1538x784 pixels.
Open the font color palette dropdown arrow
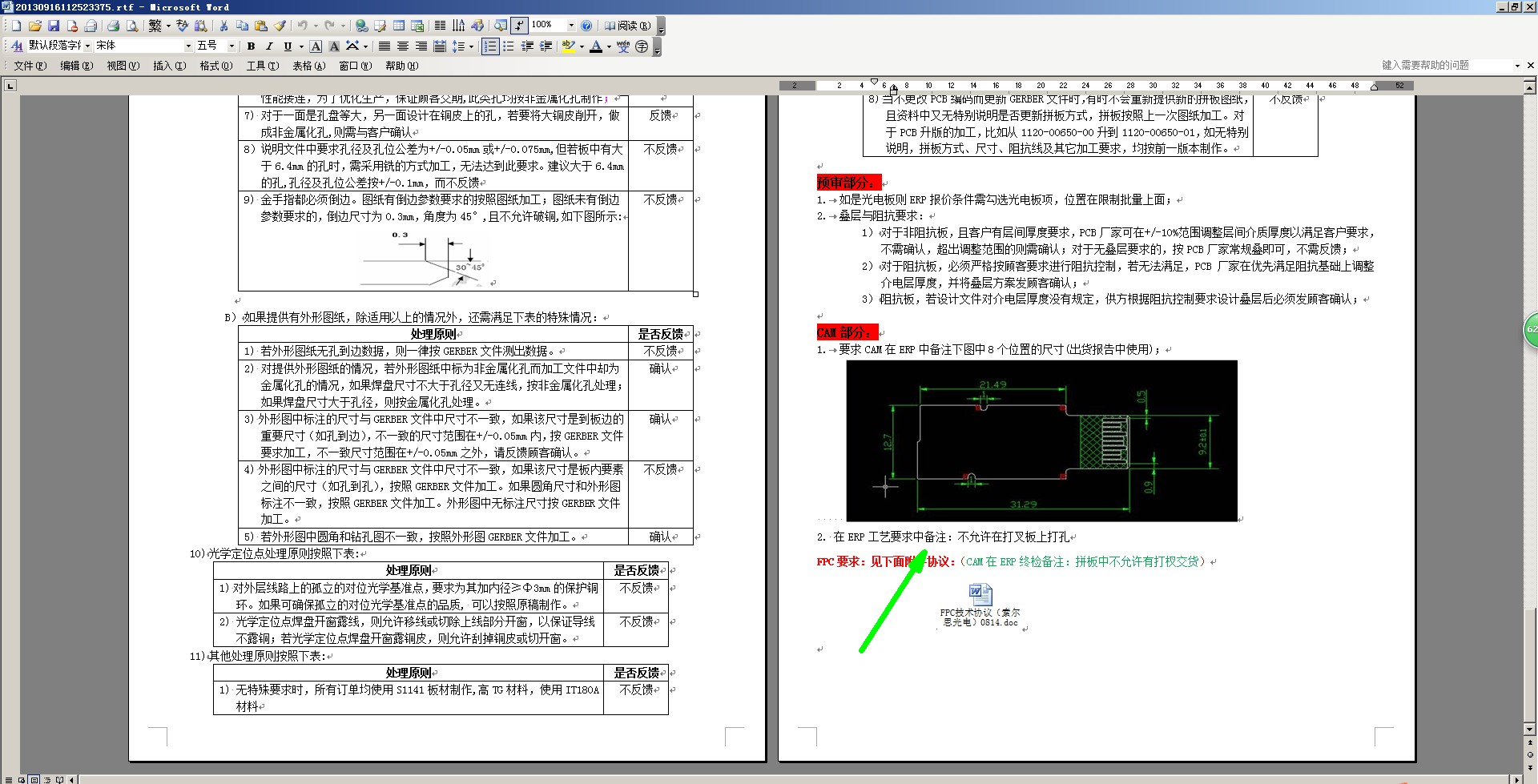pyautogui.click(x=609, y=46)
